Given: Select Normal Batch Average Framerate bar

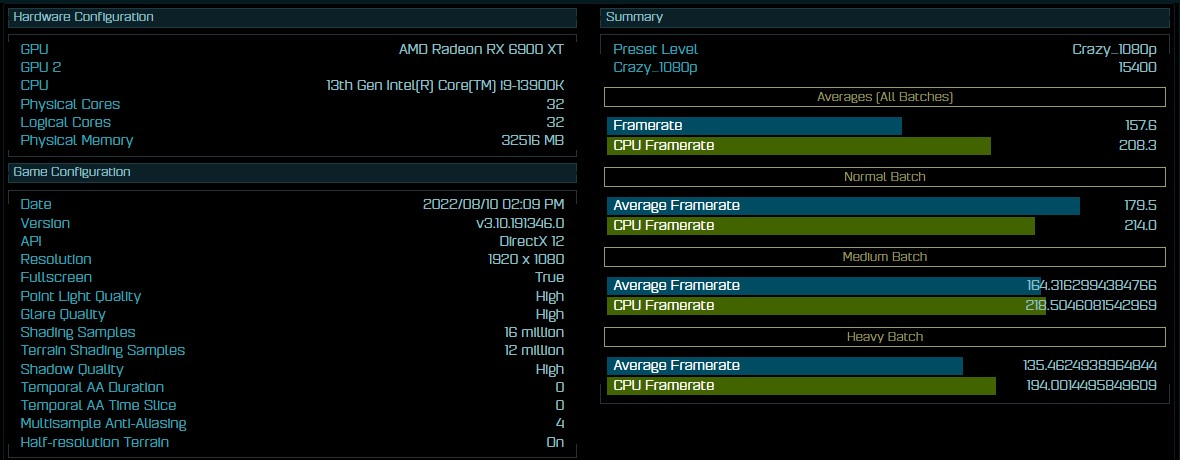Looking at the screenshot, I should click(843, 206).
